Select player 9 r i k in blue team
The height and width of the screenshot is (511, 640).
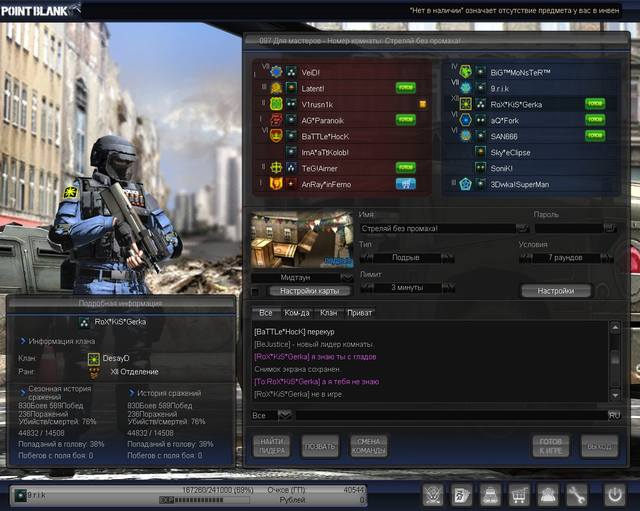531,88
